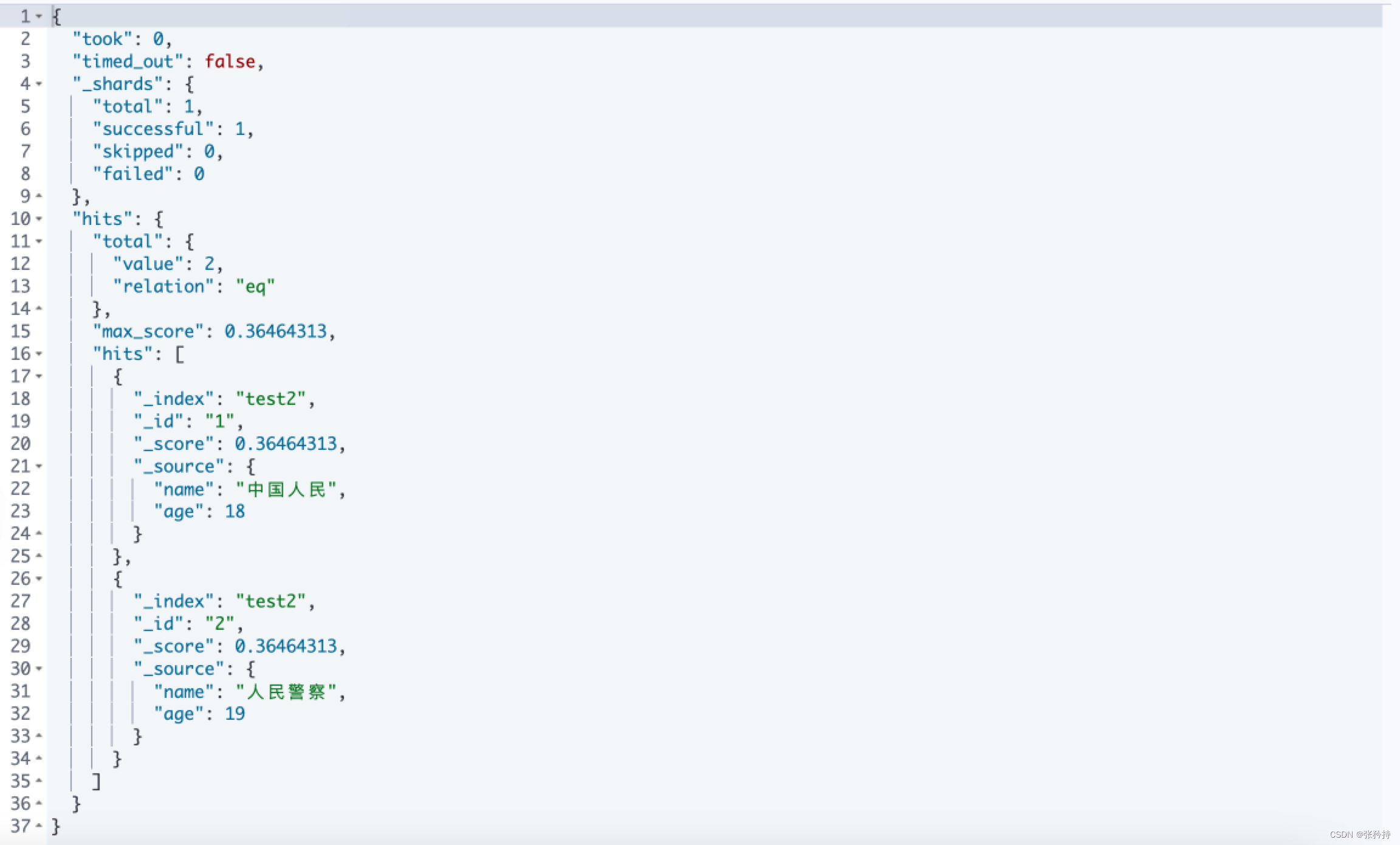Click the false value of timed_out
1400x845 pixels.
[230, 61]
